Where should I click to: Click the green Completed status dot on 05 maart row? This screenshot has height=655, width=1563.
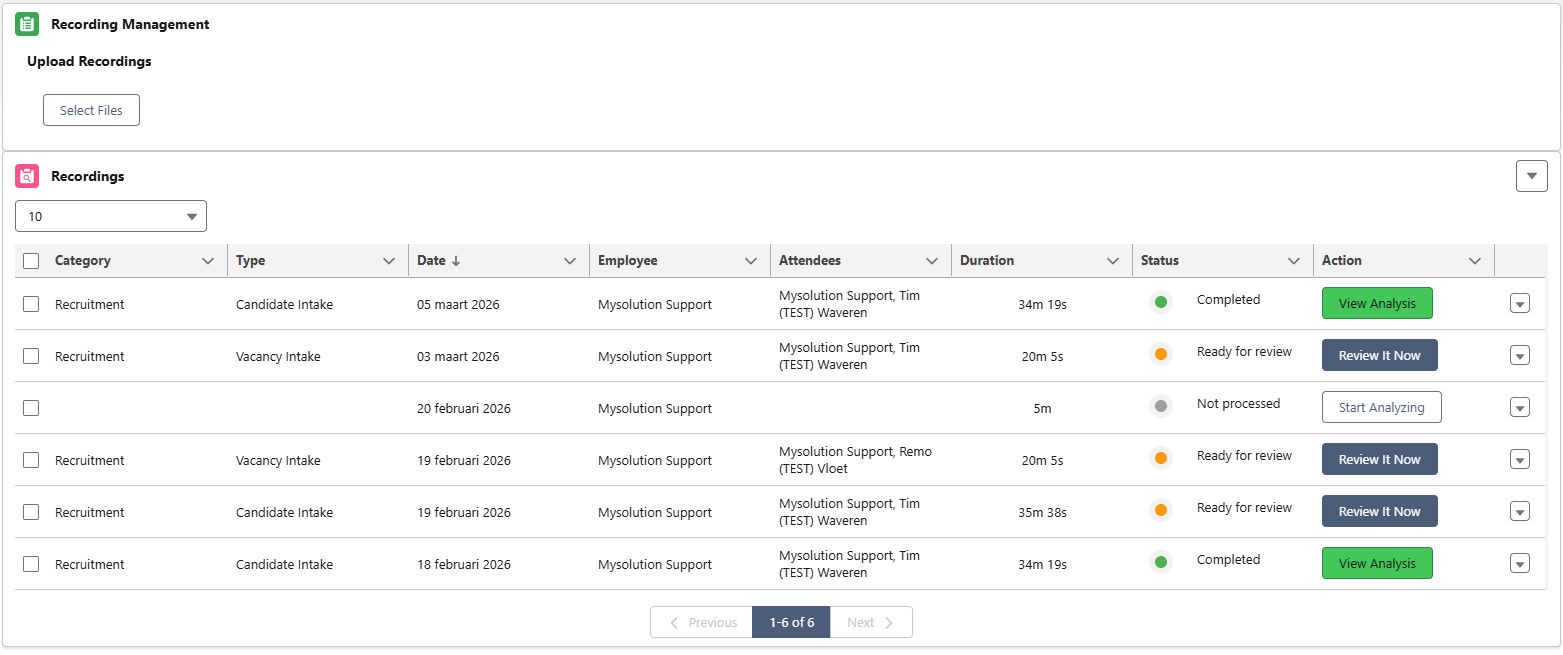(x=1160, y=301)
